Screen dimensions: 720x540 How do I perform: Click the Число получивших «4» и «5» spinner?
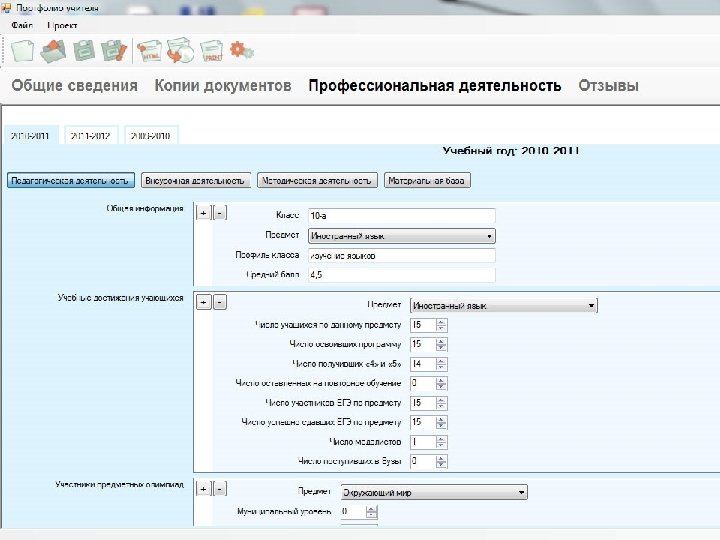point(428,364)
